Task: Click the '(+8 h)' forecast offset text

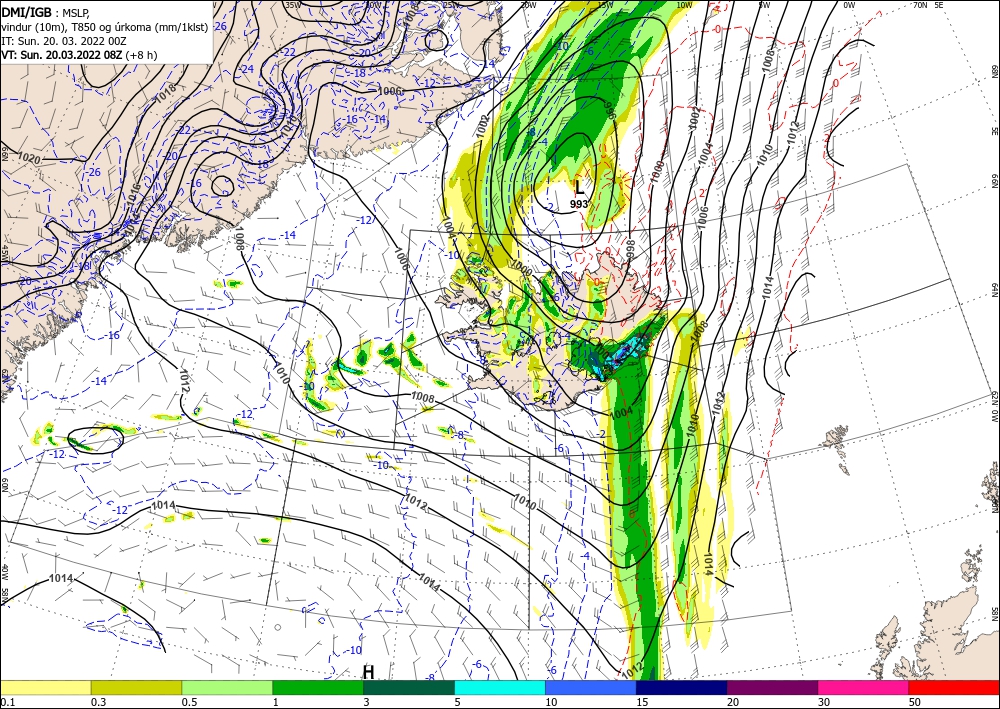Action: pos(141,55)
